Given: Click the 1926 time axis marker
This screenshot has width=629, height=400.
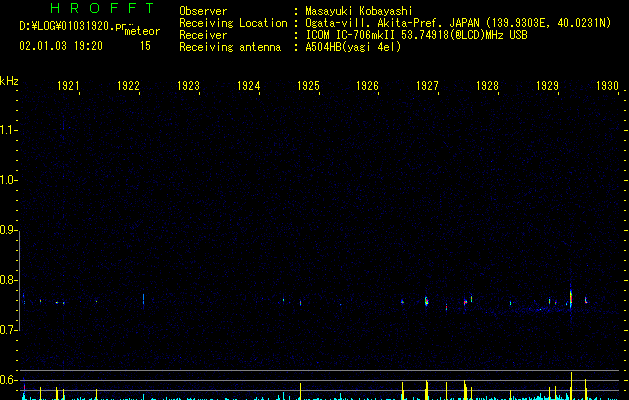Looking at the screenshot, I should coord(367,86).
